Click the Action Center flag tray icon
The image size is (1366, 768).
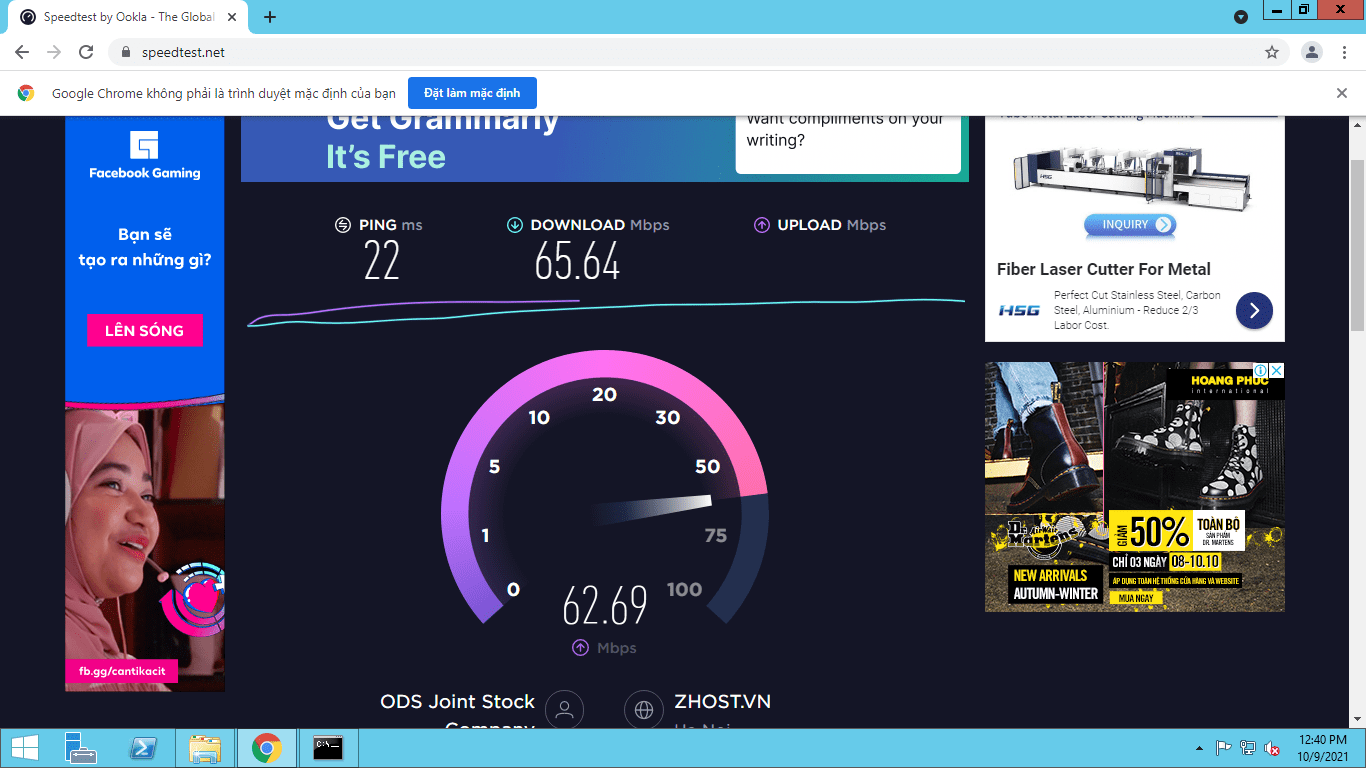tap(1223, 748)
